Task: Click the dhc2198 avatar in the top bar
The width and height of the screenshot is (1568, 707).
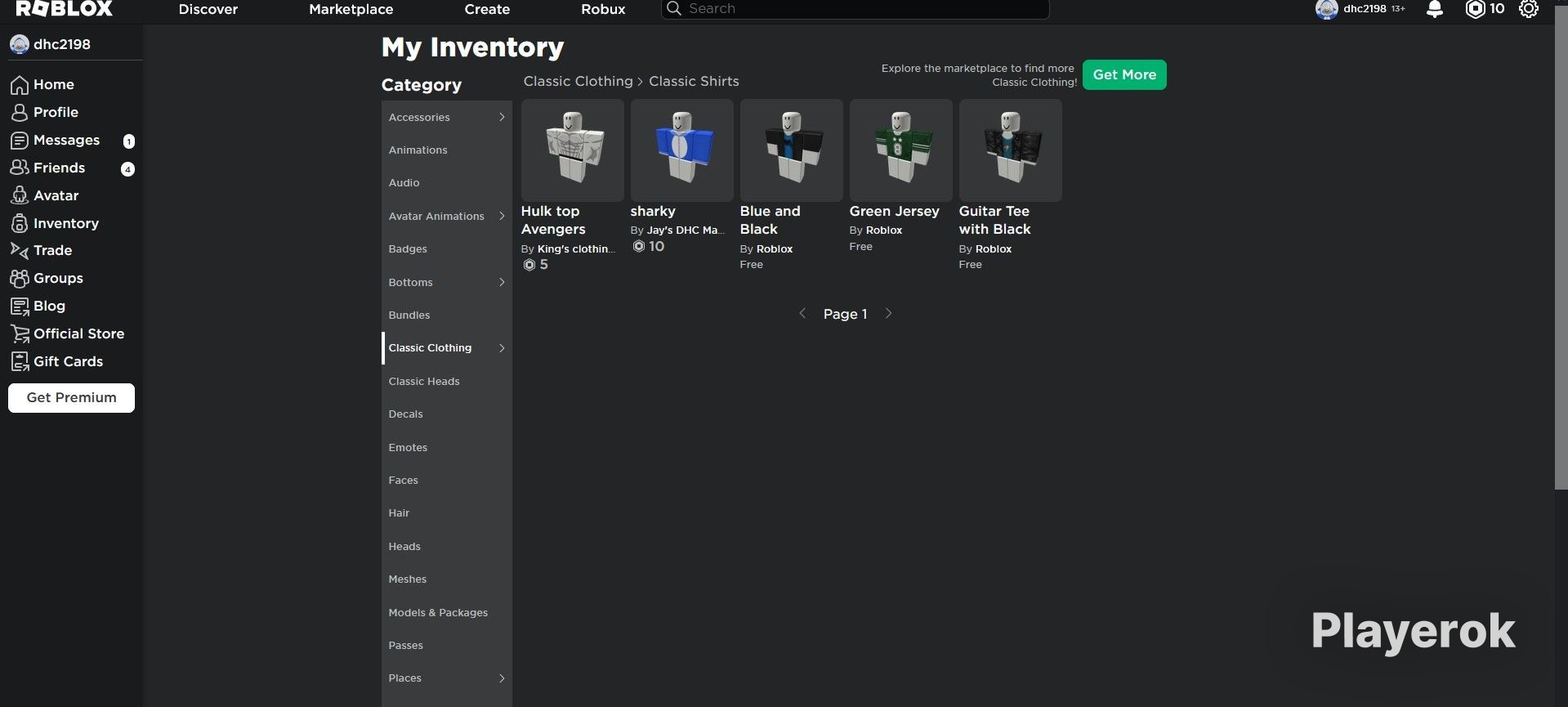Action: (x=1326, y=9)
